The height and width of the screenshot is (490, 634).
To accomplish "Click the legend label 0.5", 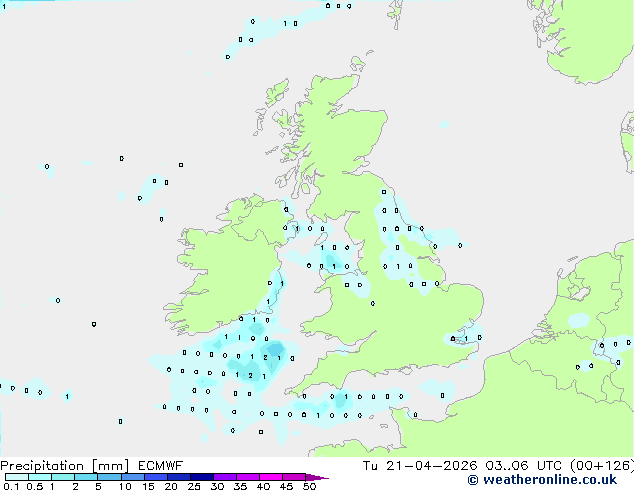I will pyautogui.click(x=34, y=486).
